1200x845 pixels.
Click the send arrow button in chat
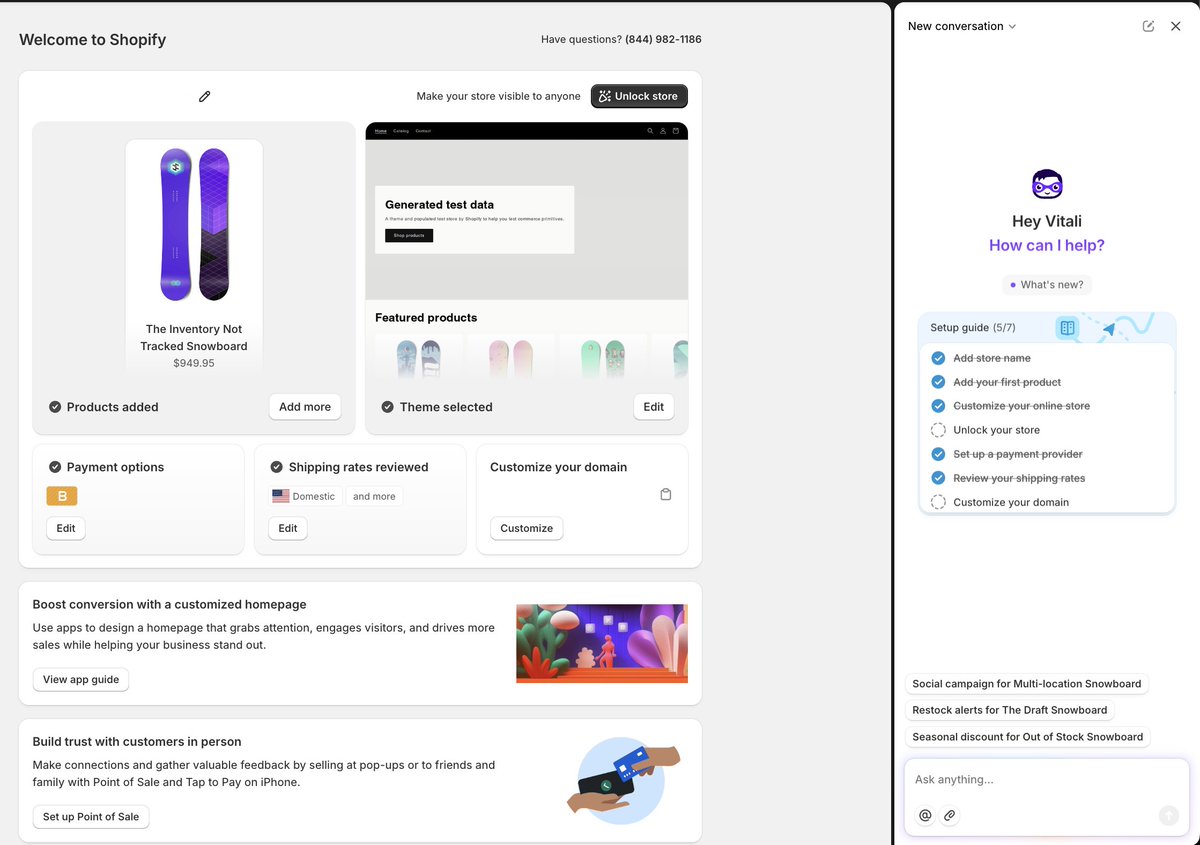[x=1168, y=816]
